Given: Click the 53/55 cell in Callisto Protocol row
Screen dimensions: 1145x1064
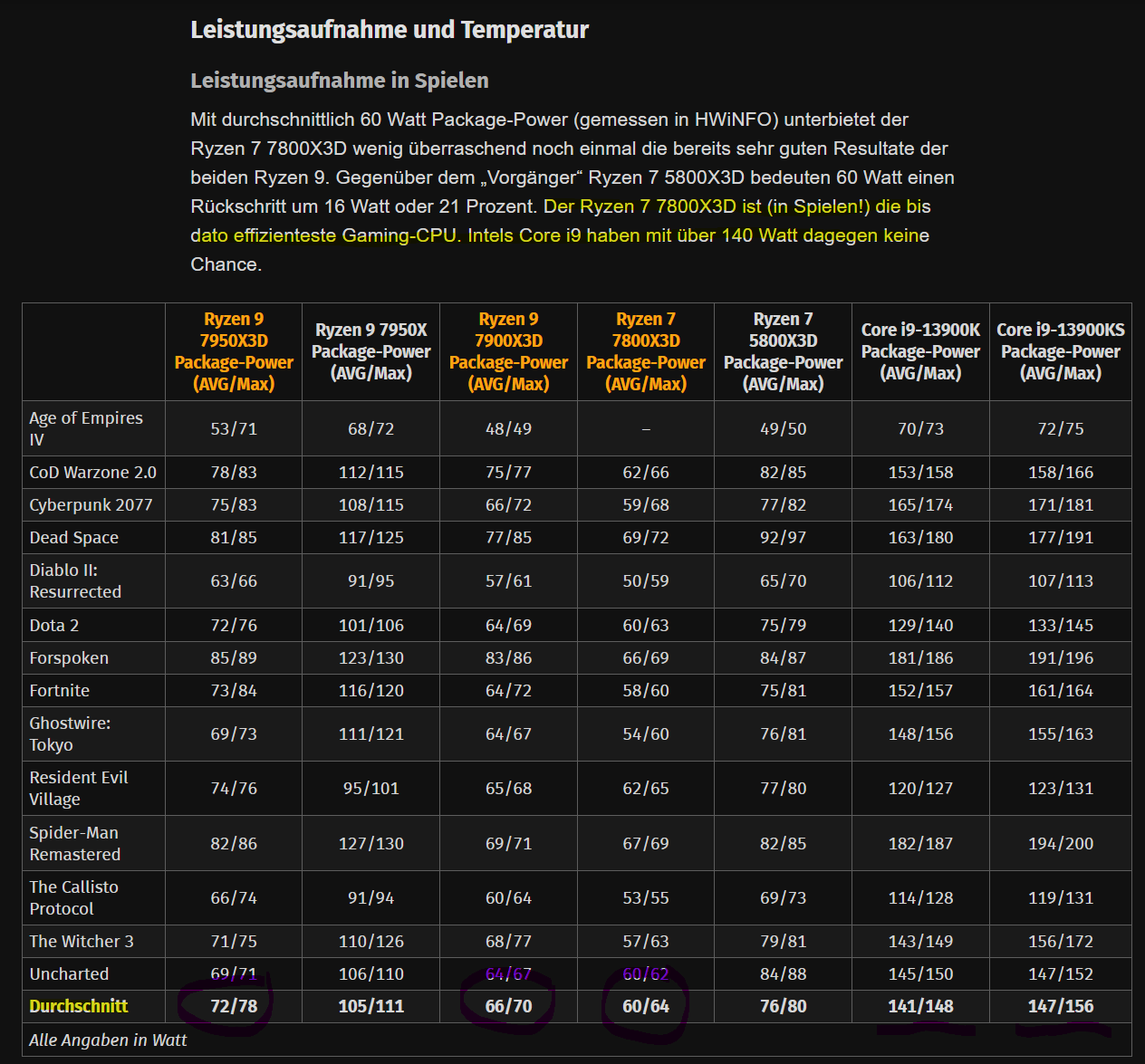Looking at the screenshot, I should [x=646, y=897].
